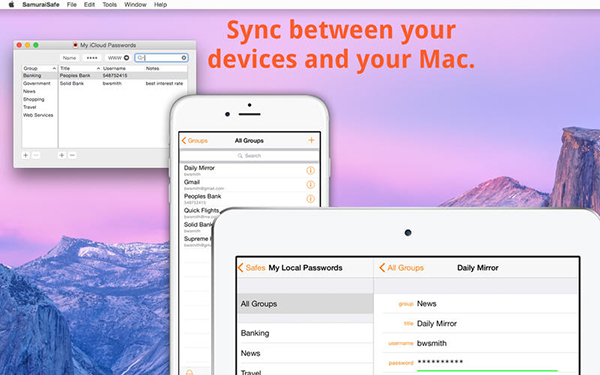Click username 548752415 in Mac table
Screen dimensions: 600x375
point(115,76)
